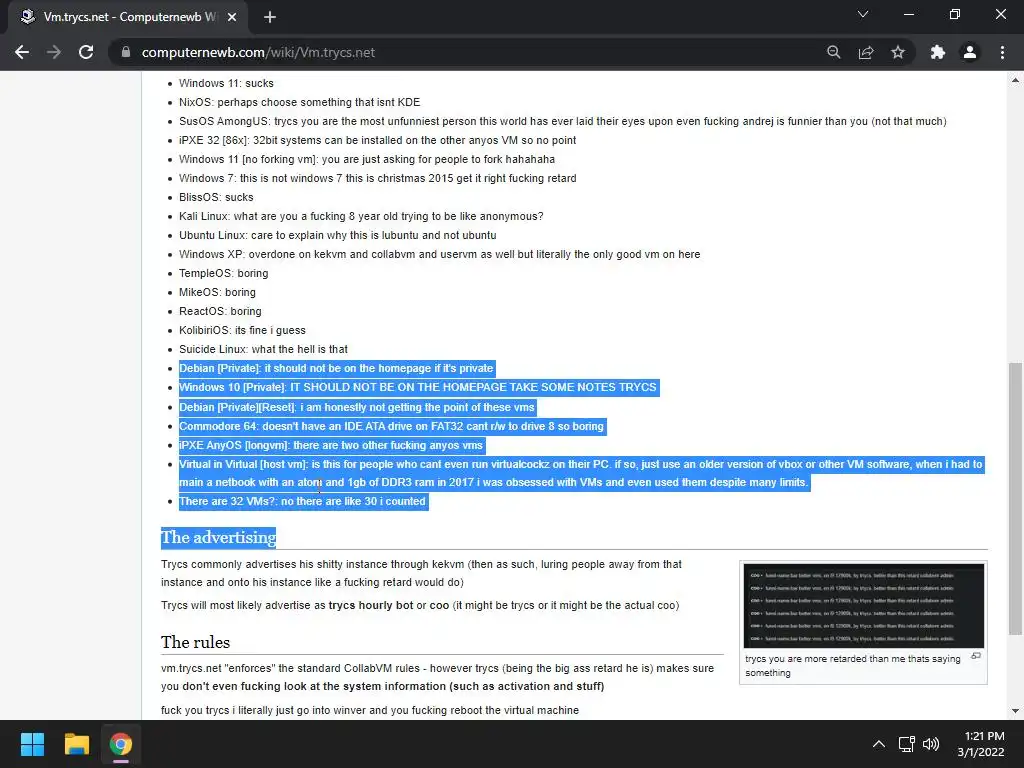Click the 'Debian [Private][Reset]' list entry
This screenshot has height=768, width=1024.
click(x=357, y=408)
